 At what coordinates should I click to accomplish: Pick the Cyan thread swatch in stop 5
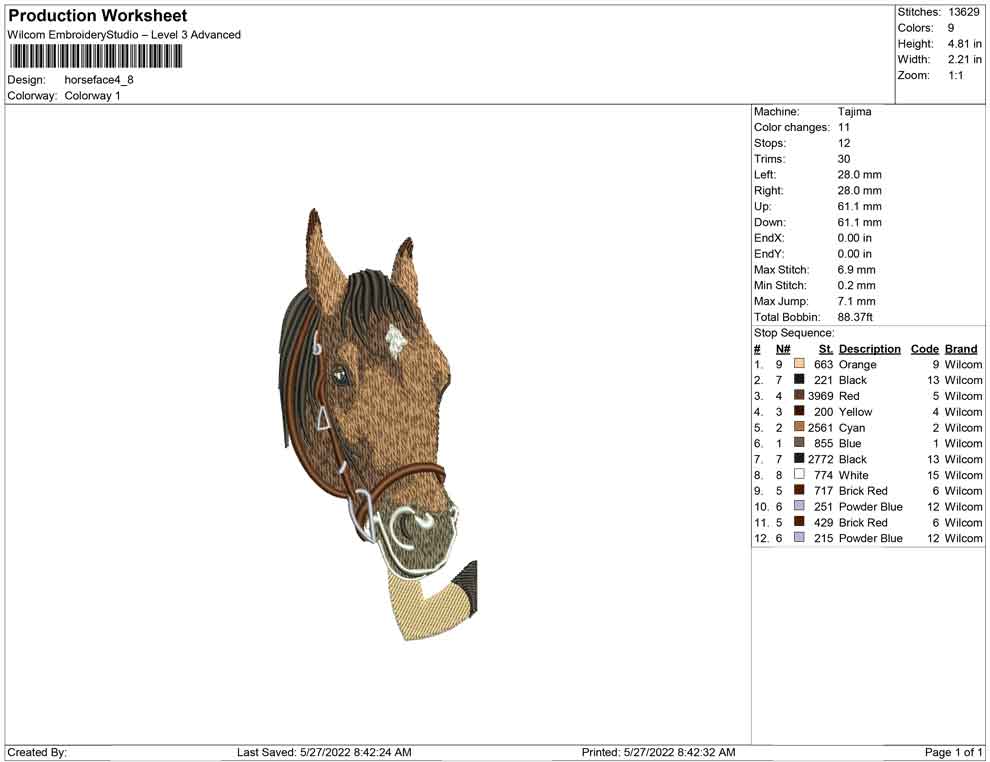tap(799, 428)
